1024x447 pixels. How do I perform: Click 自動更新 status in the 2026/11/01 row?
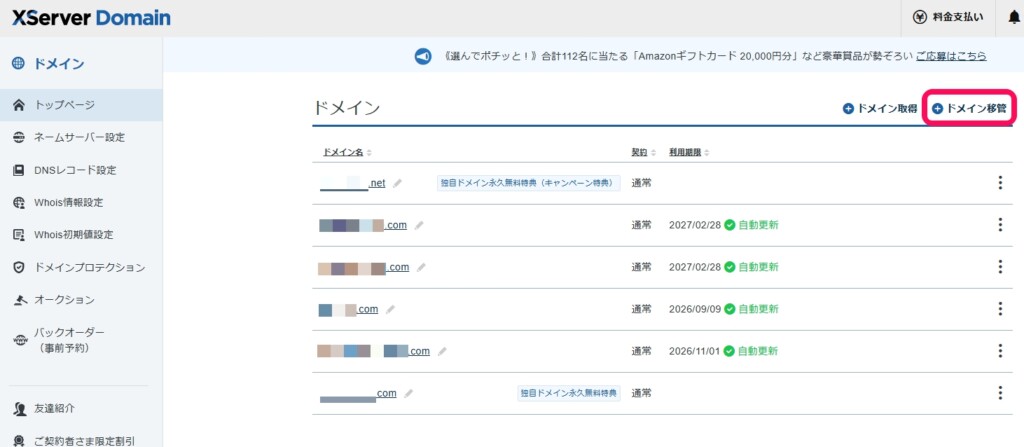[752, 351]
